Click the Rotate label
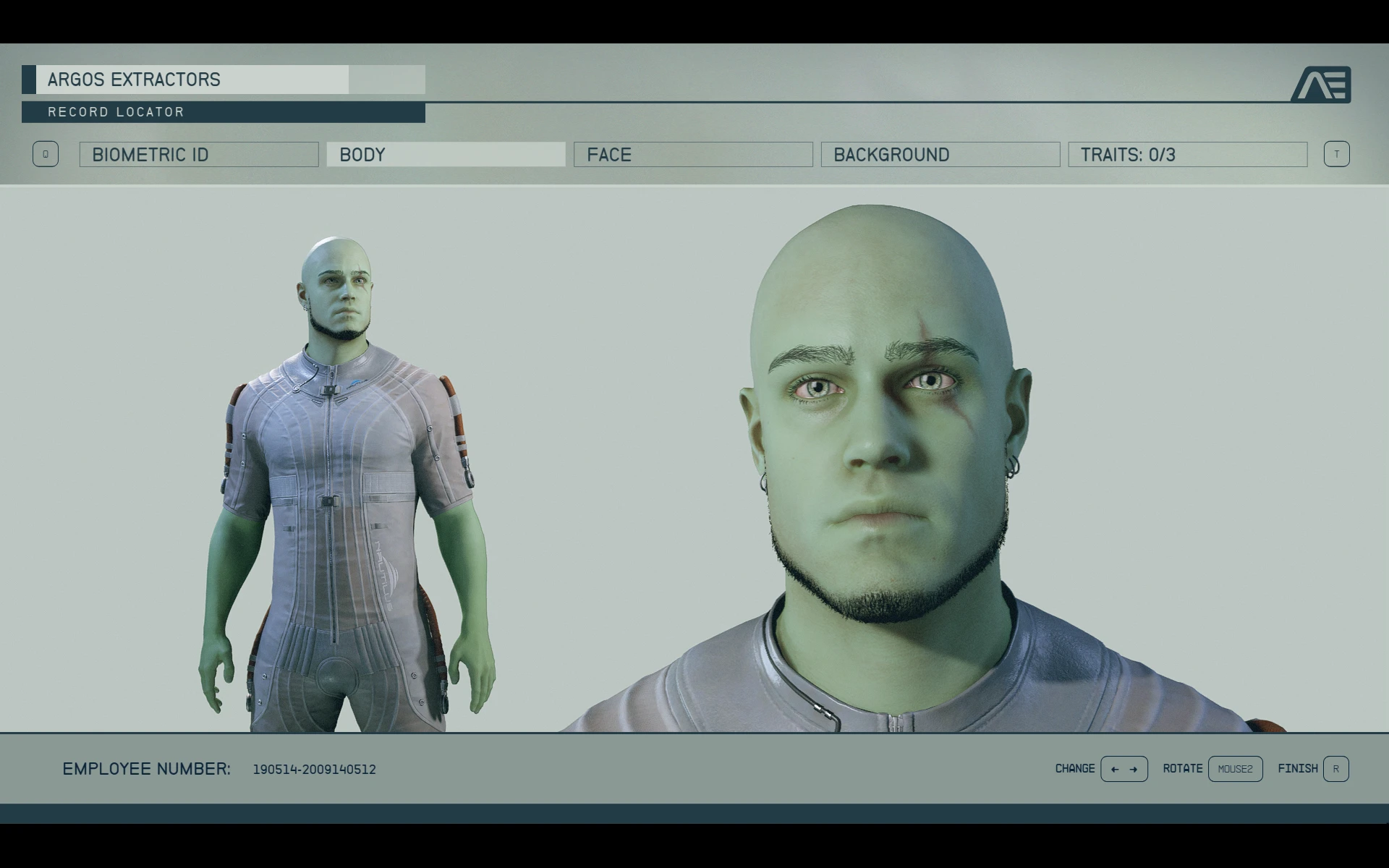The width and height of the screenshot is (1389, 868). coord(1182,768)
